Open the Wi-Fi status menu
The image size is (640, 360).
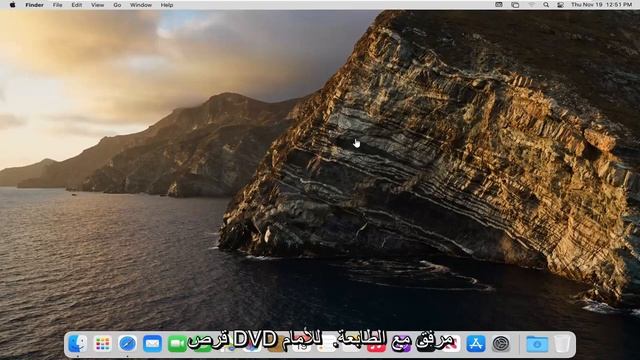click(x=531, y=5)
